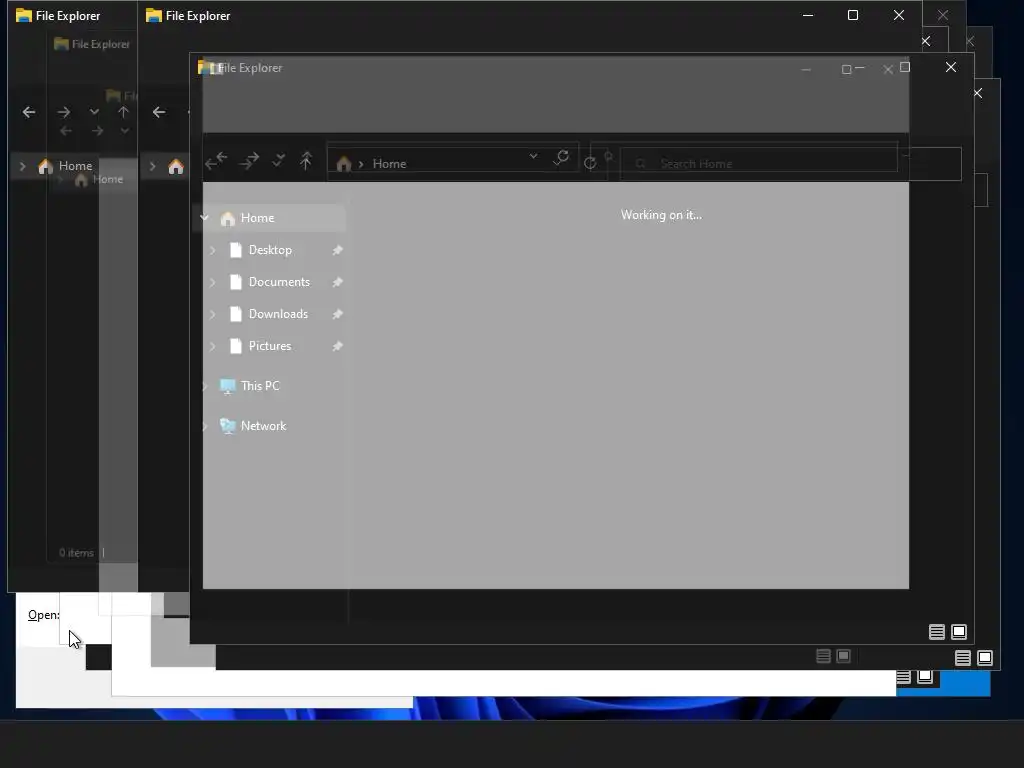This screenshot has width=1024, height=768.
Task: Switch front window to large icons view
Action: (x=959, y=632)
